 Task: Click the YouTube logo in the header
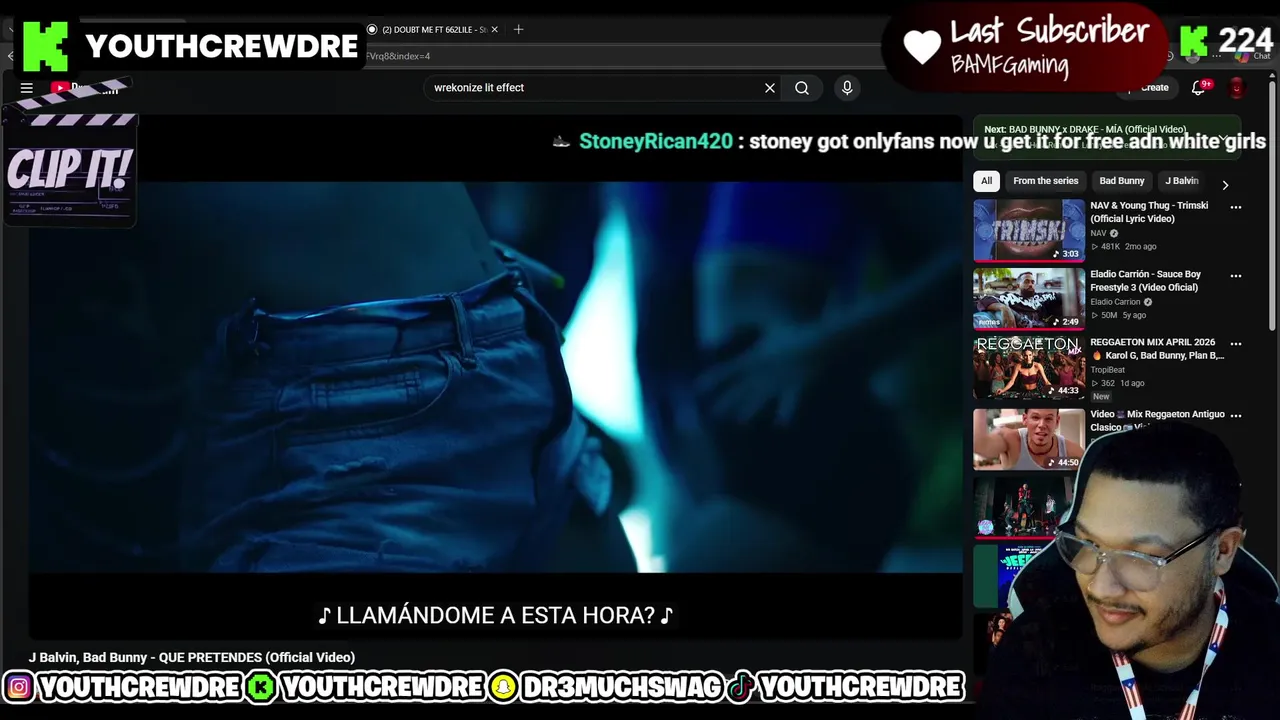coord(85,88)
